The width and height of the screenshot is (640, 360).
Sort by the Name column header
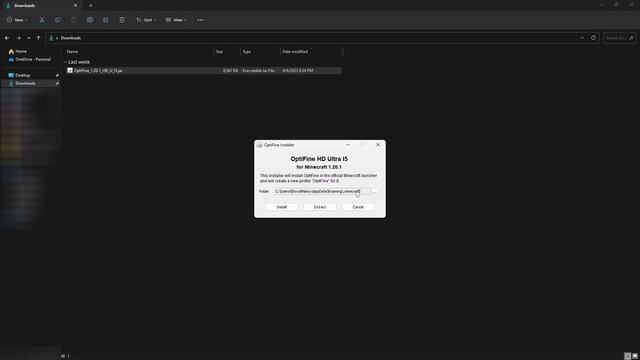click(72, 52)
